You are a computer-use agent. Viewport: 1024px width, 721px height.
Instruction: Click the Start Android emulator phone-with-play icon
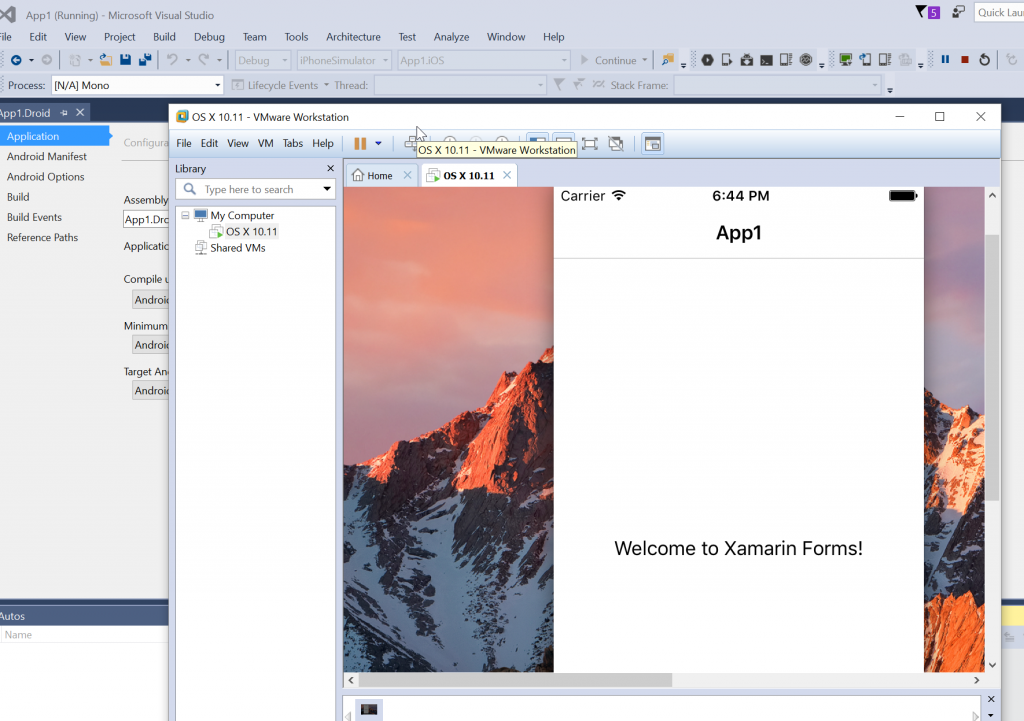point(727,60)
